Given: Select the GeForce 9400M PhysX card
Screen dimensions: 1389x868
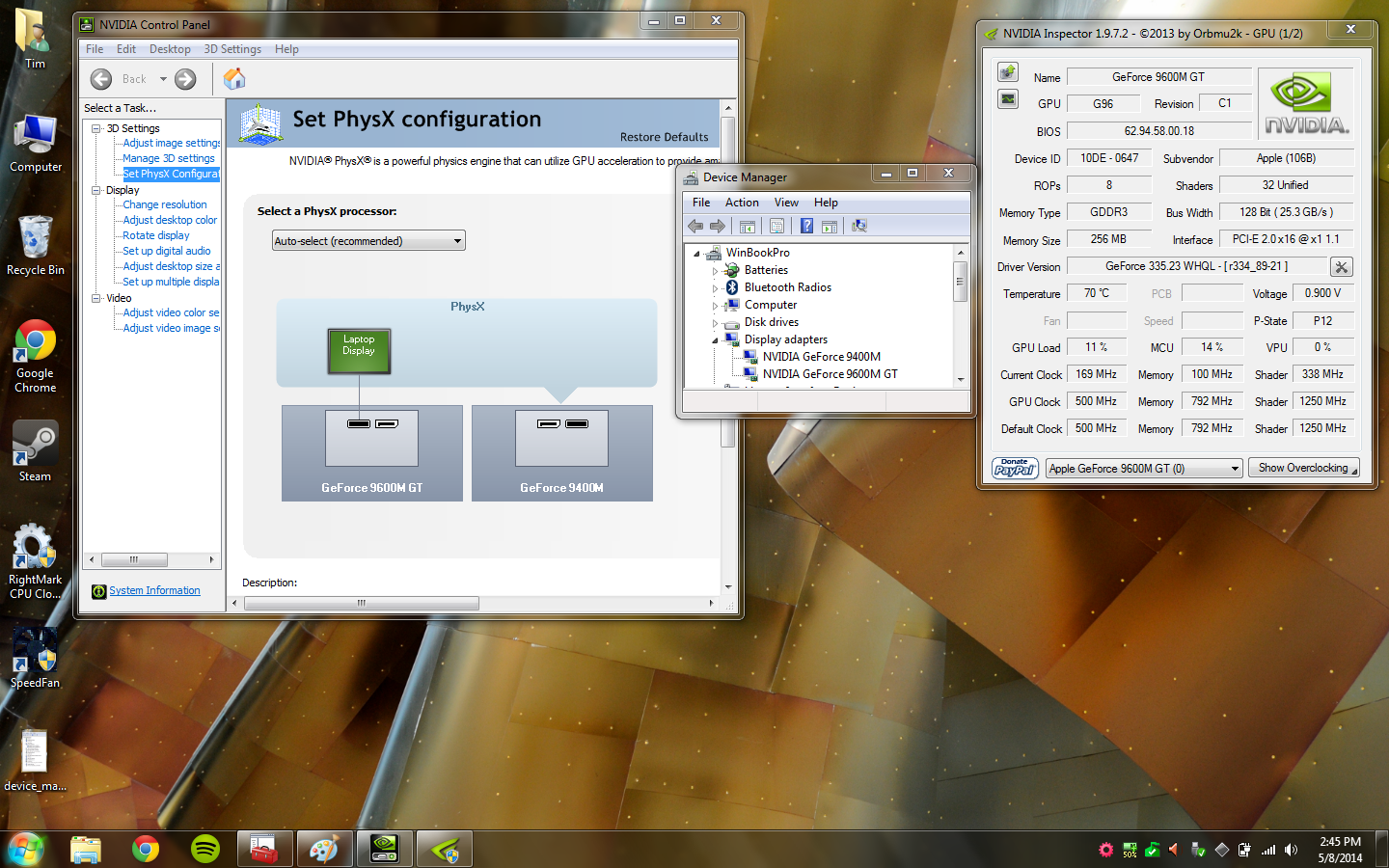Looking at the screenshot, I should point(561,453).
